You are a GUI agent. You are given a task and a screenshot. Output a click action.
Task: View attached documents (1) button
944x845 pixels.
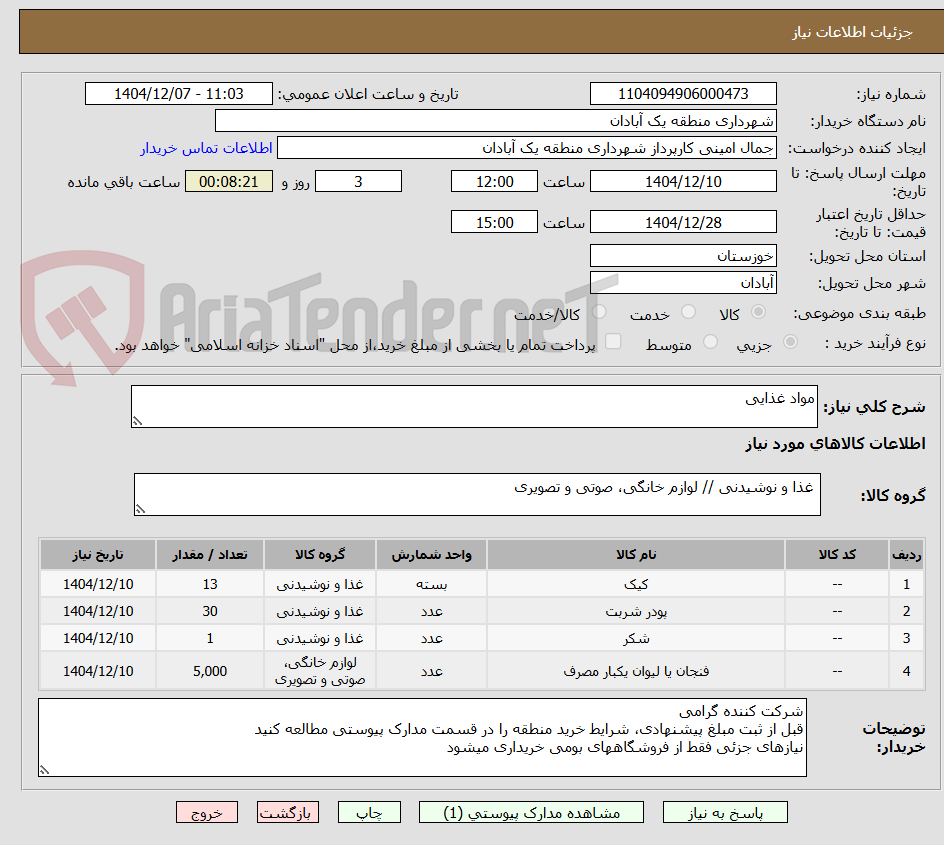coord(531,812)
